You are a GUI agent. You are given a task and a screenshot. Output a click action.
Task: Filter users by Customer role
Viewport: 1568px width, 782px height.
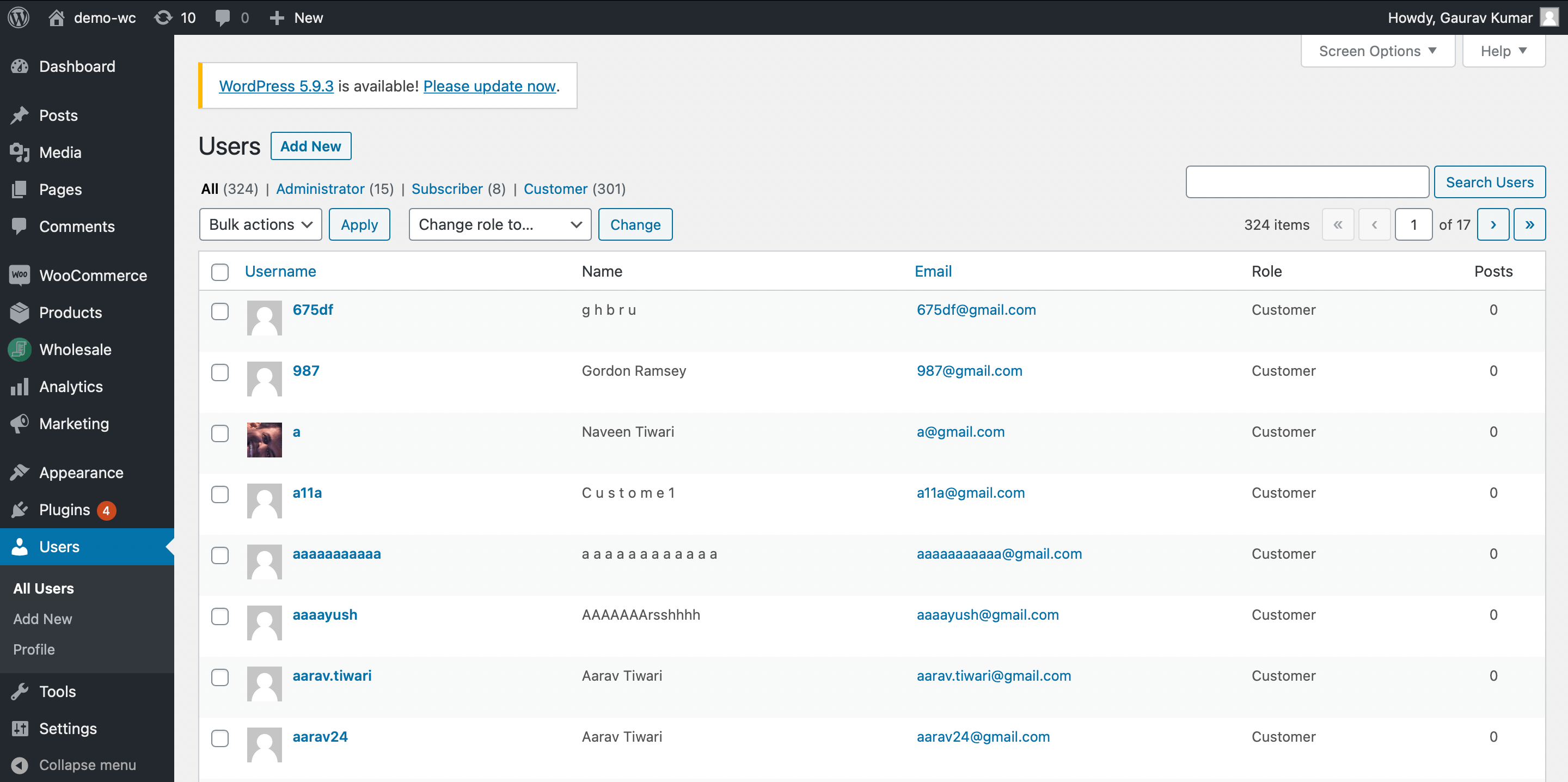[555, 189]
